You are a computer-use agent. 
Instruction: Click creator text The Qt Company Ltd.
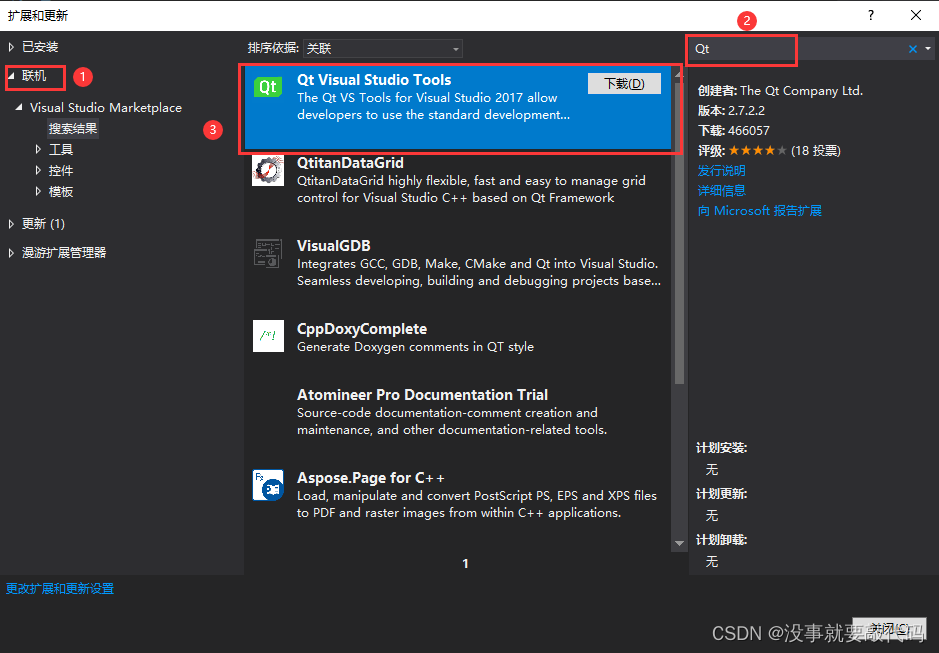pyautogui.click(x=801, y=91)
